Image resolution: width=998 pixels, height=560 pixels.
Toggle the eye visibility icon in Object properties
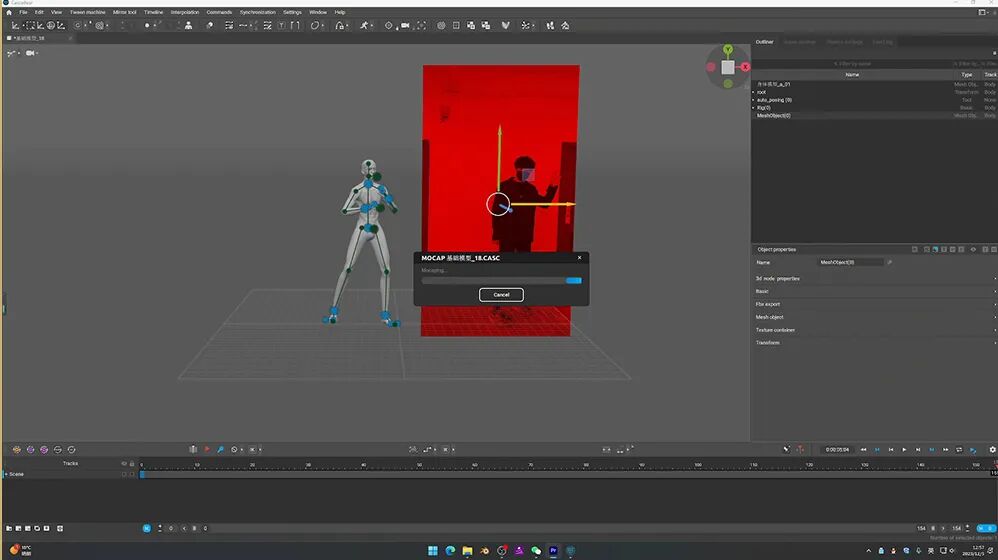point(973,249)
